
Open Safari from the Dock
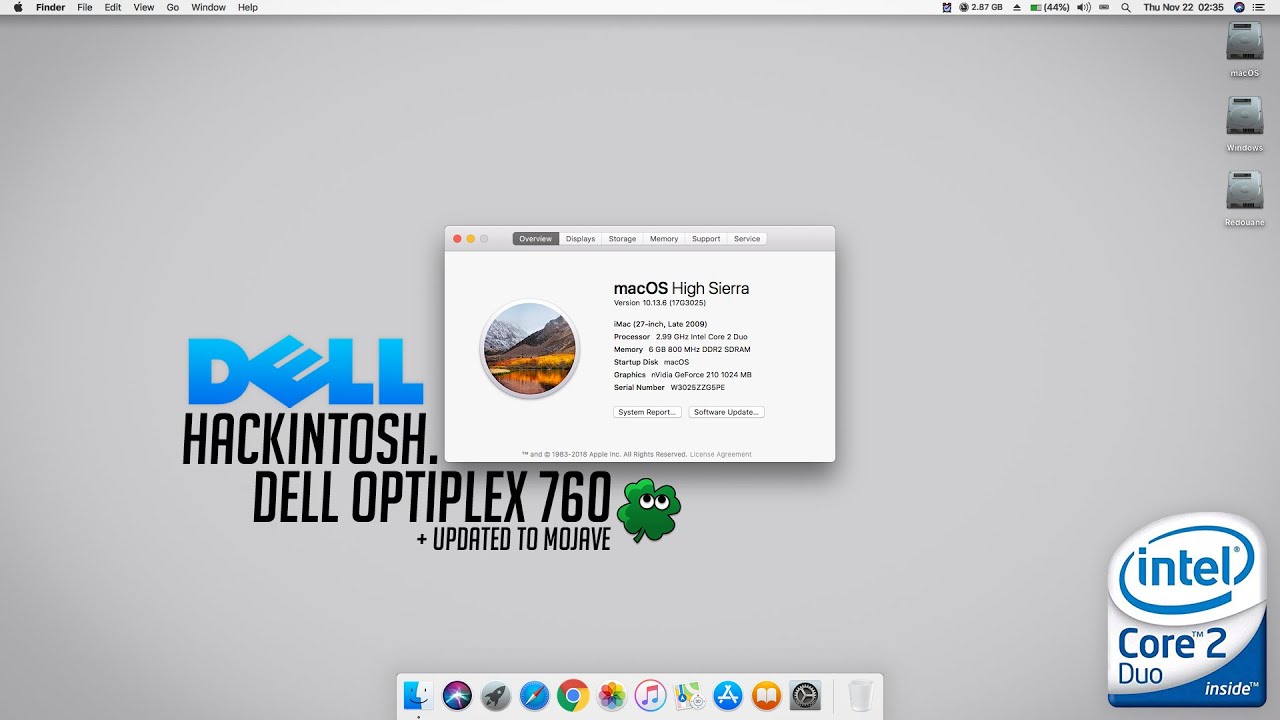[x=534, y=695]
